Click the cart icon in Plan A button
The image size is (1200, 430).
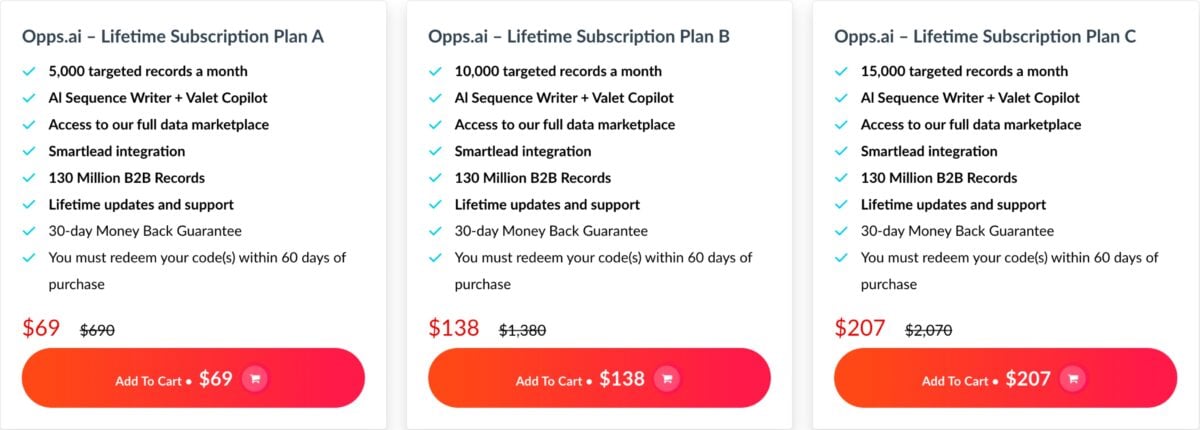tap(255, 379)
